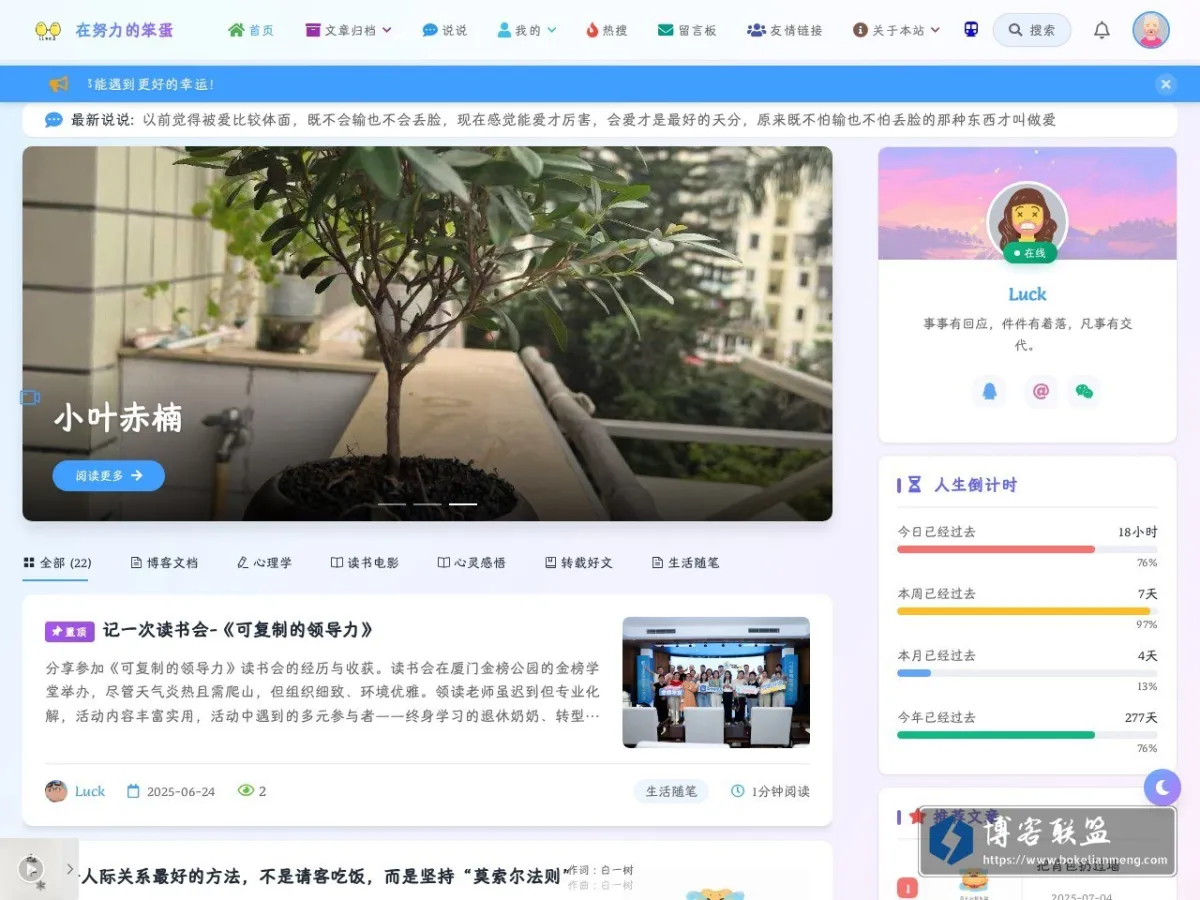The height and width of the screenshot is (900, 1200).
Task: Expand the 我的 dropdown menu
Action: point(527,30)
